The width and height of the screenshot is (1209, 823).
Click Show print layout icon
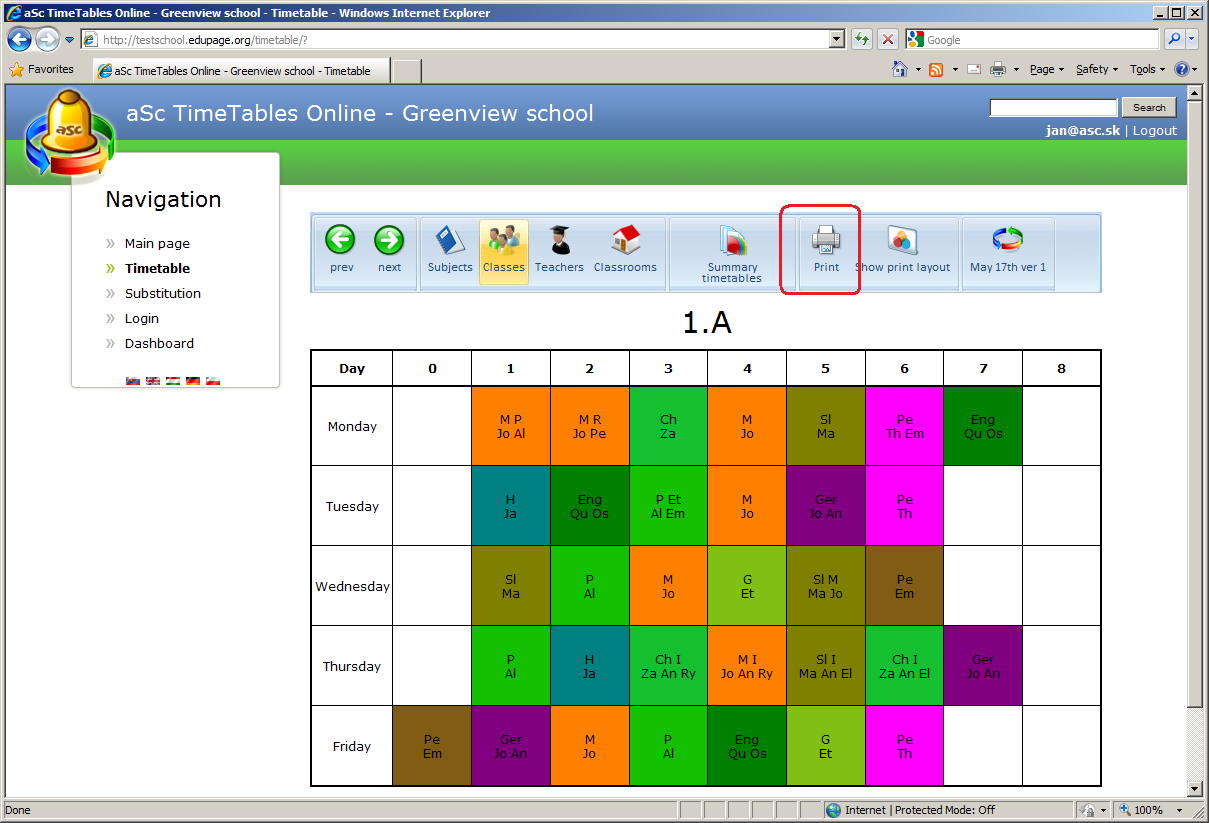(903, 241)
